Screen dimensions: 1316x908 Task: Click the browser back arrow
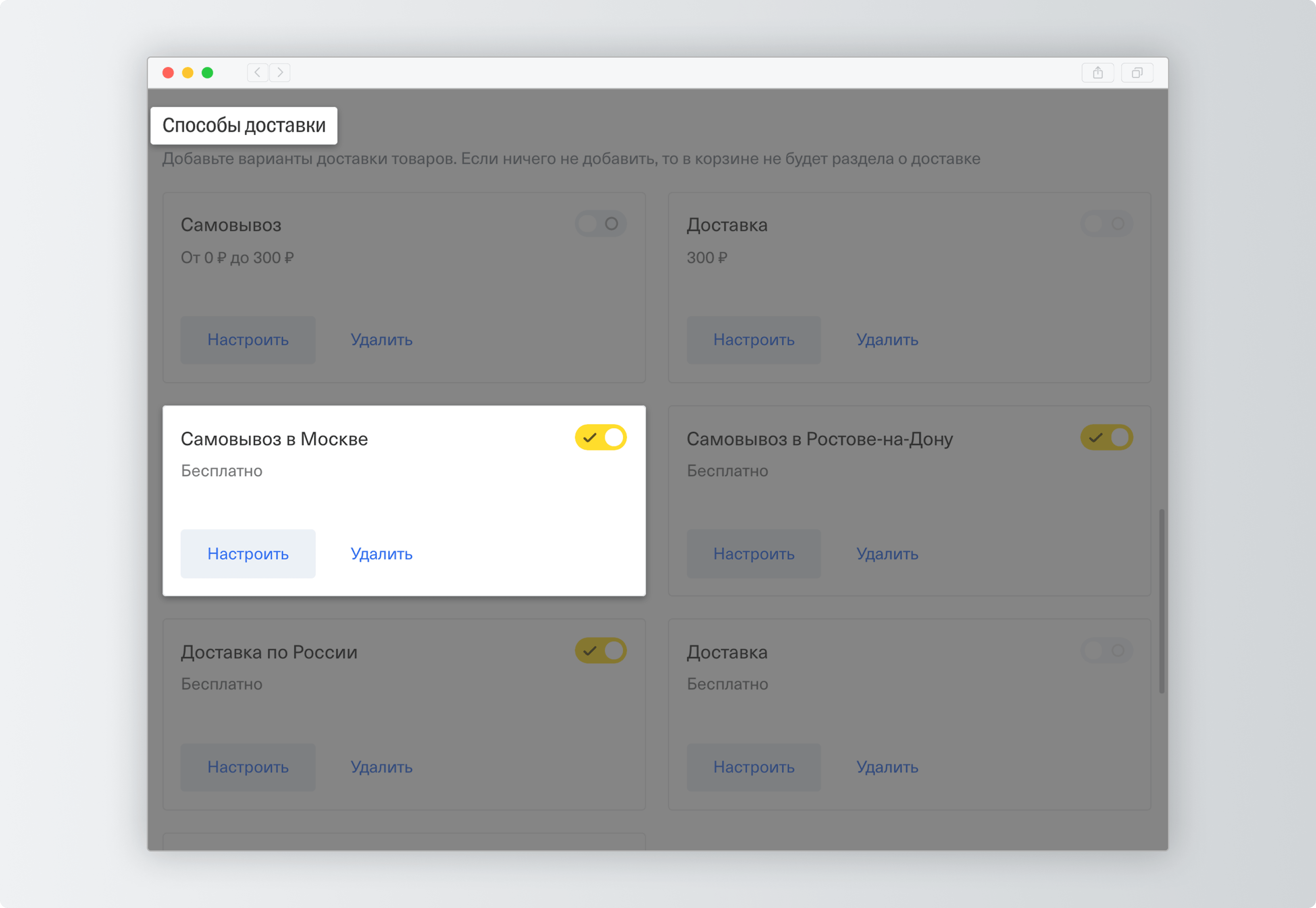(257, 72)
